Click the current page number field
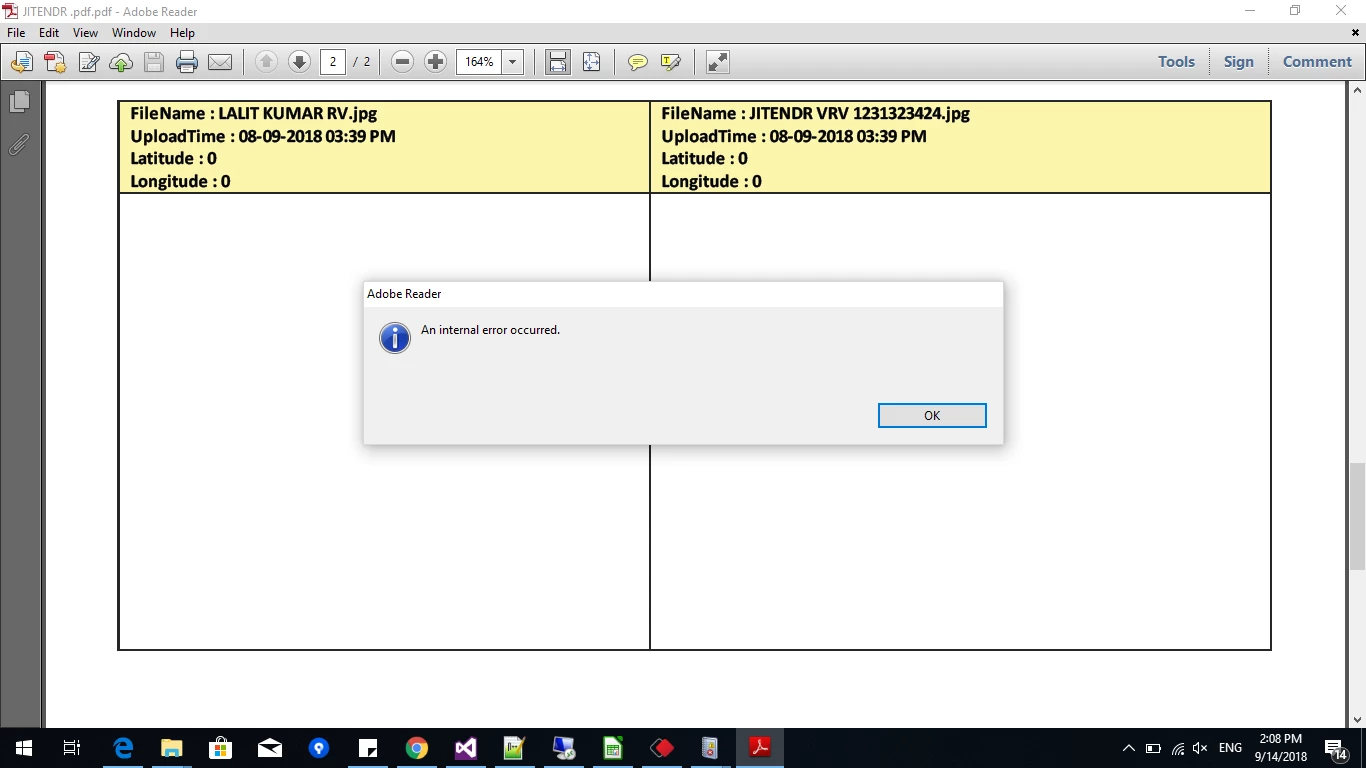 (x=333, y=62)
